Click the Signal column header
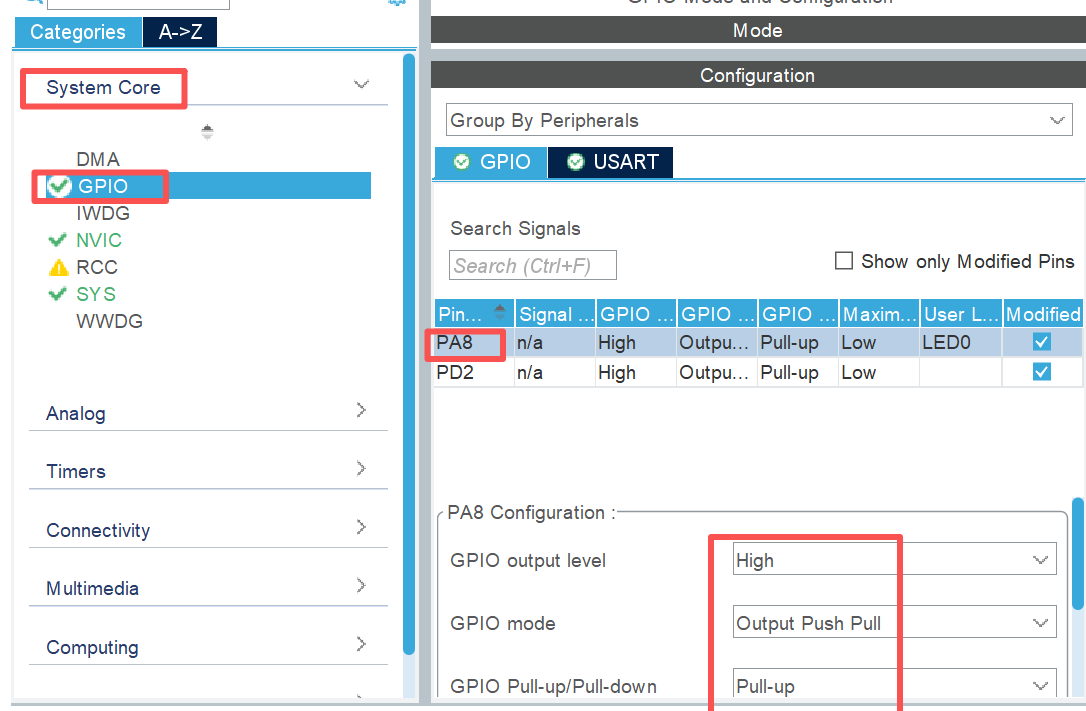The image size is (1086, 711). click(555, 314)
